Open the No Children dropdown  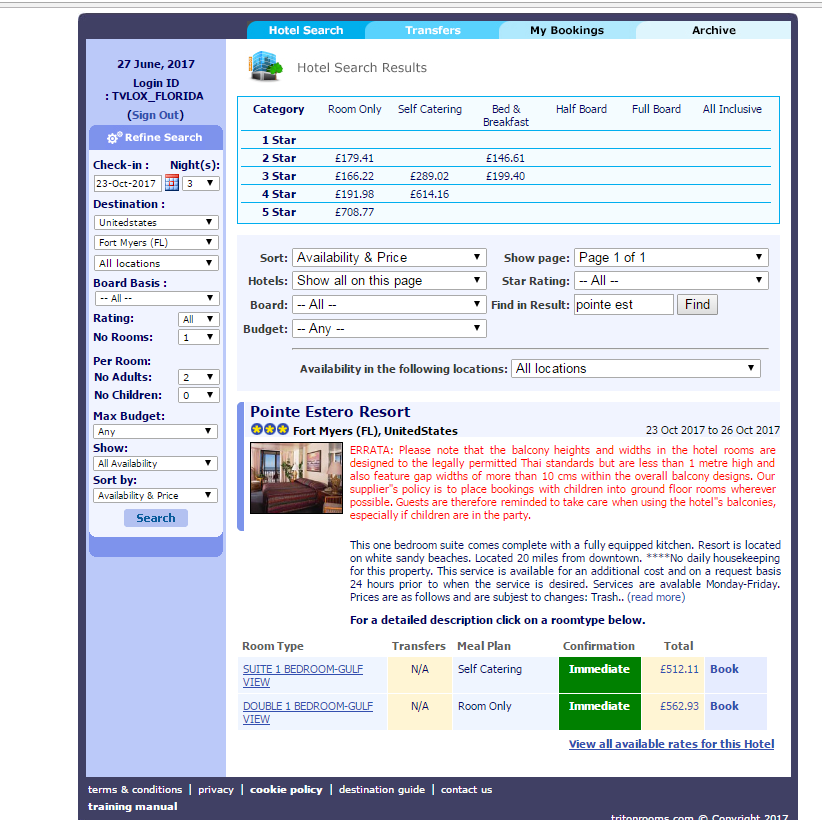pos(199,395)
